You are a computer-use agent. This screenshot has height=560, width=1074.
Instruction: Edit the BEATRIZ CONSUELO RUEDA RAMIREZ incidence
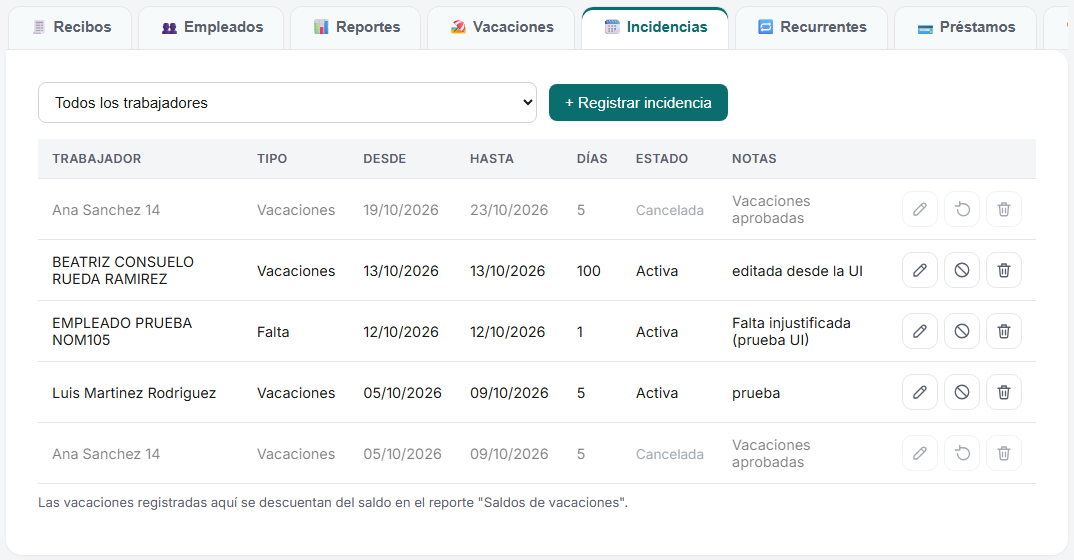[920, 270]
